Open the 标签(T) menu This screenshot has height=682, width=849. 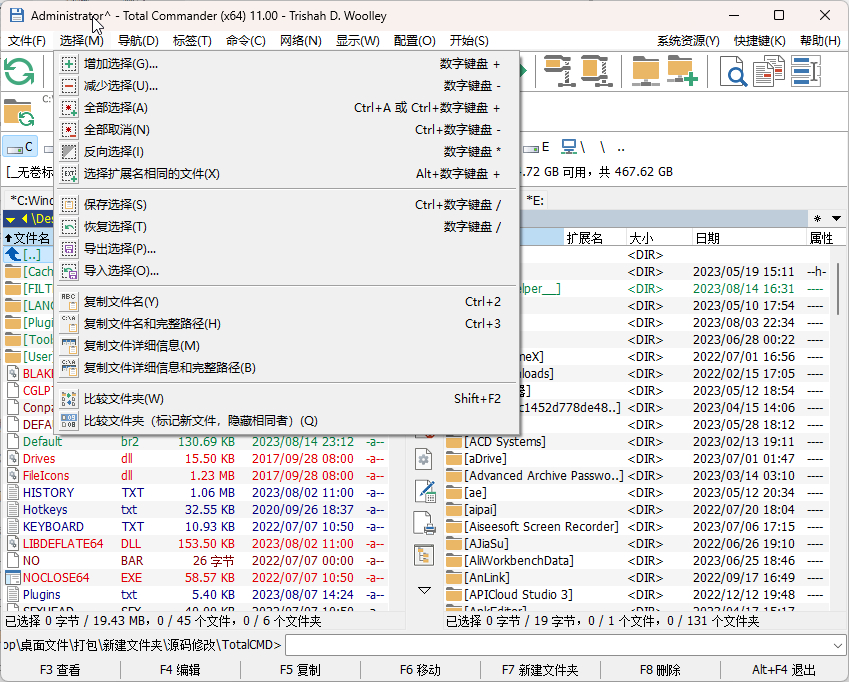tap(192, 41)
